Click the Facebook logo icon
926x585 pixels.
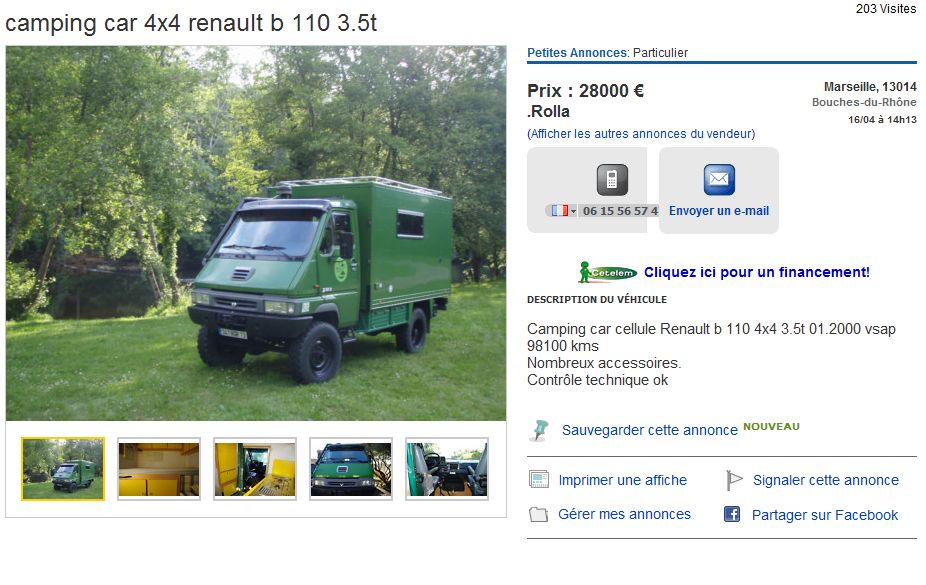click(x=732, y=514)
